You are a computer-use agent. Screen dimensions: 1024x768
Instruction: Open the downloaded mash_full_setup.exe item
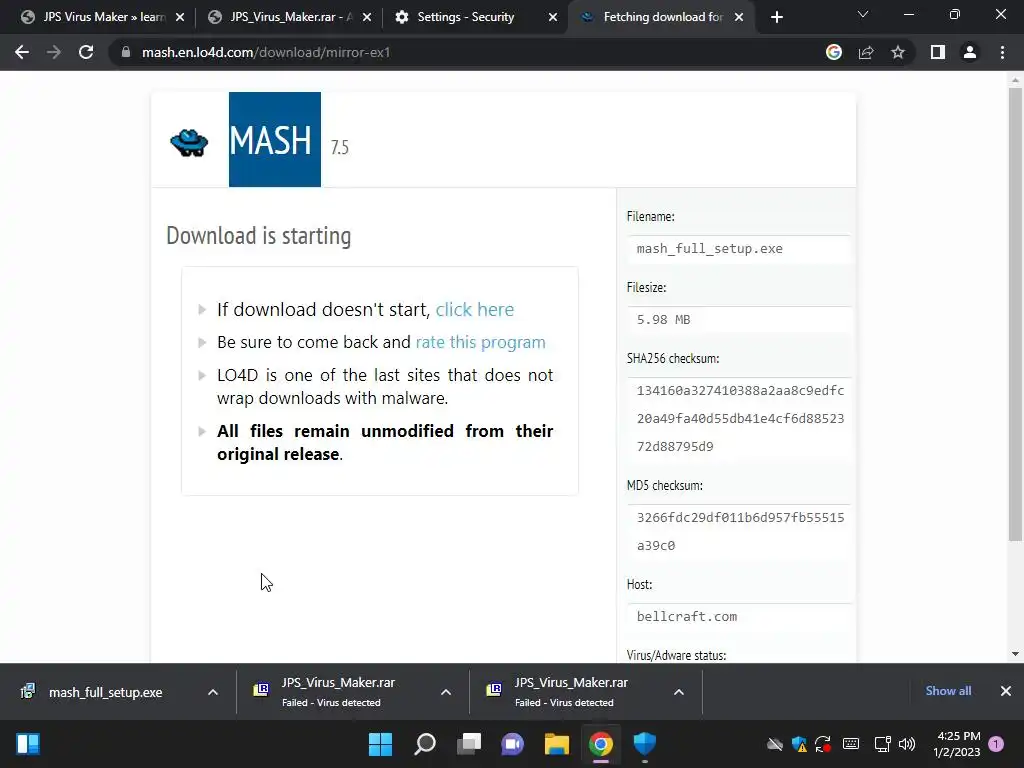point(105,692)
